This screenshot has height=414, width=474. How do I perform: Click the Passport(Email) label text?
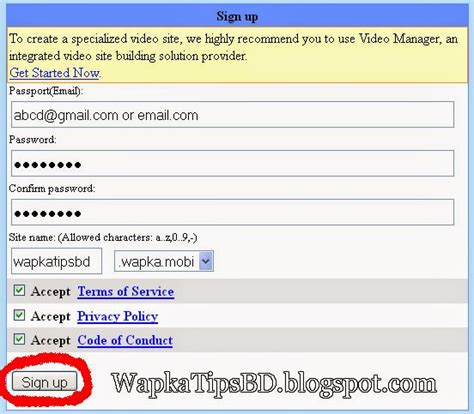coord(46,91)
